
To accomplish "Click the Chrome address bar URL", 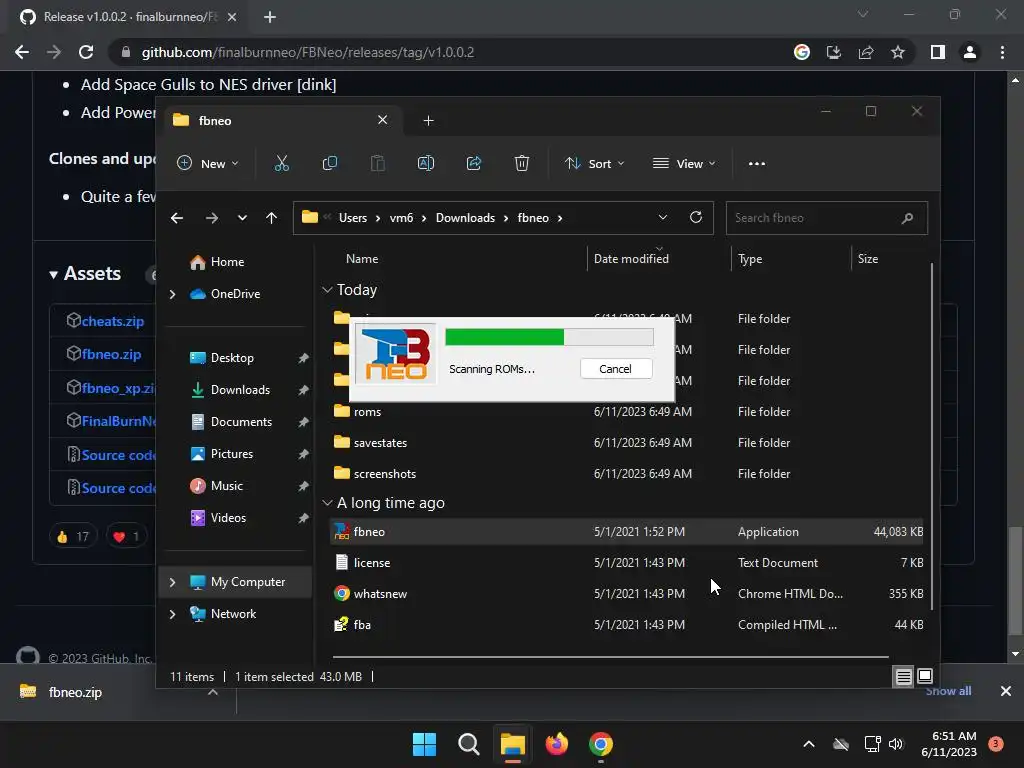I will pyautogui.click(x=308, y=52).
